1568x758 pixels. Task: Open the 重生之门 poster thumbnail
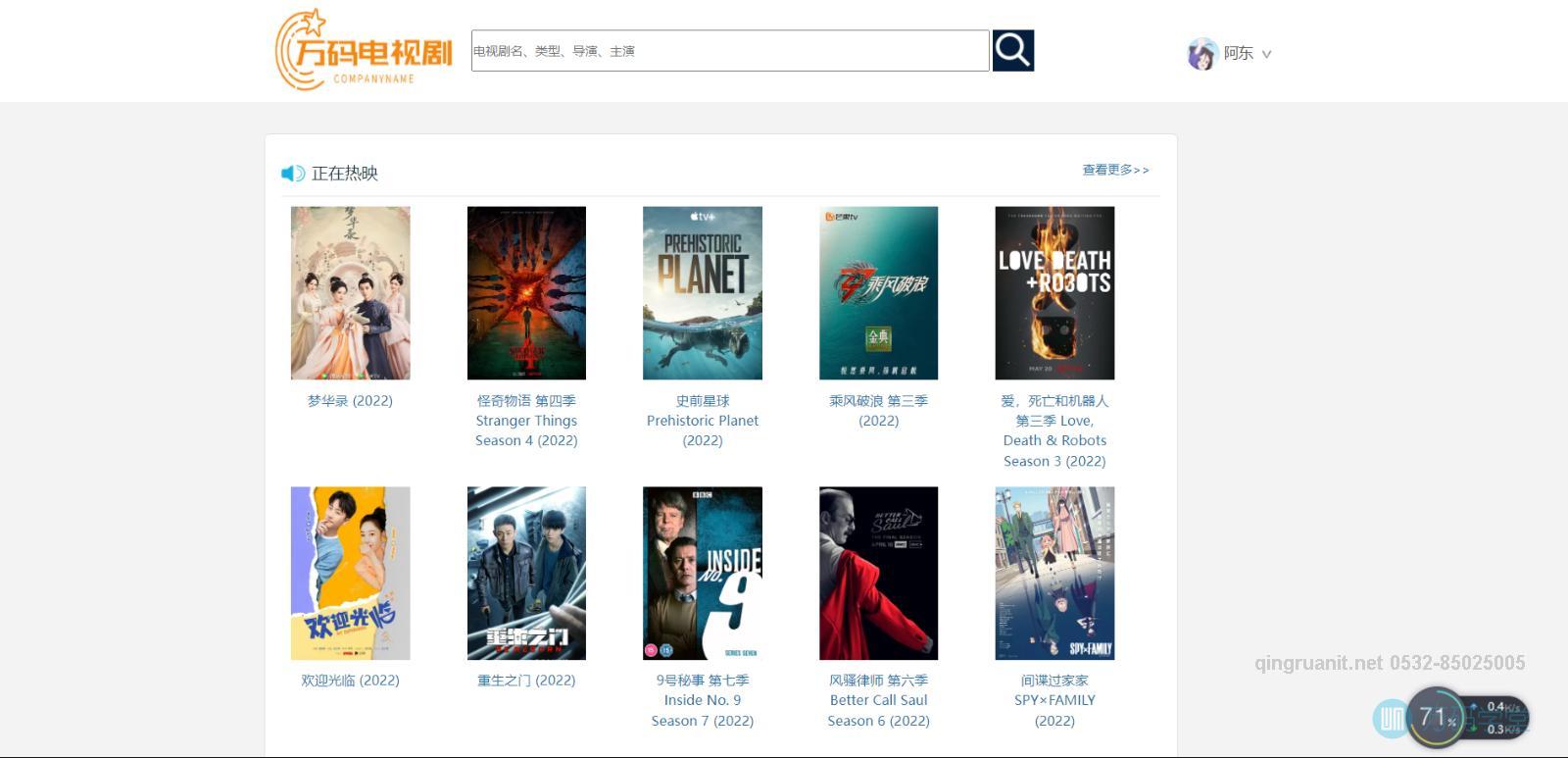[526, 574]
